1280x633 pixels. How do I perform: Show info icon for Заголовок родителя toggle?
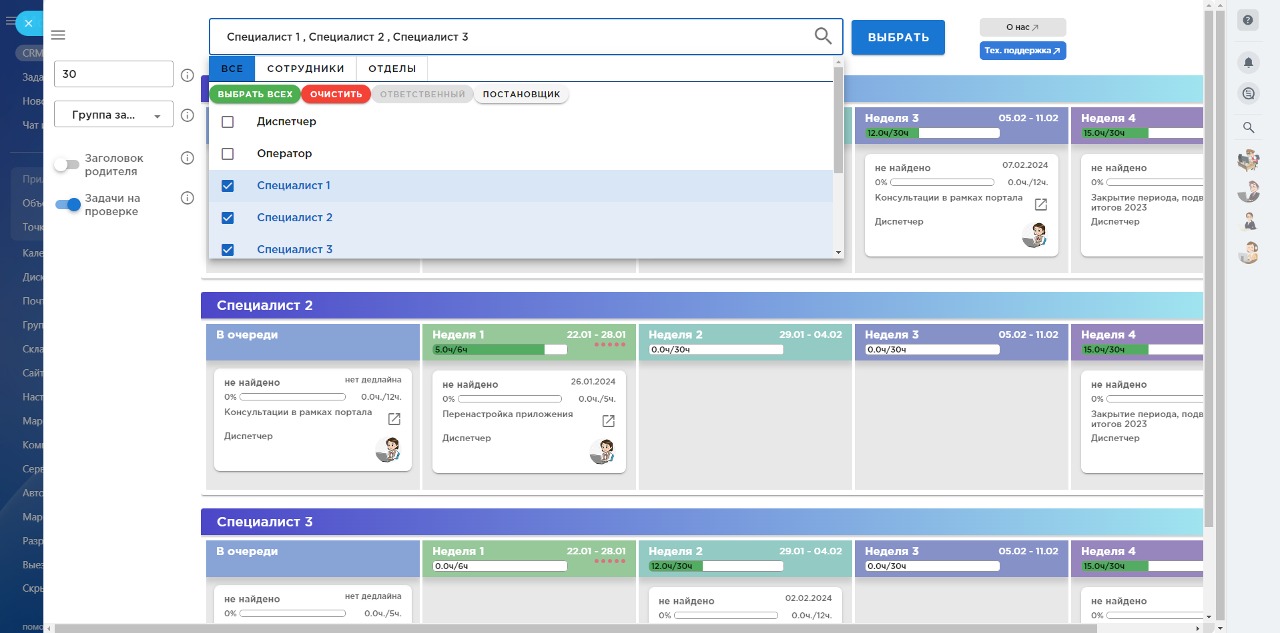point(187,158)
